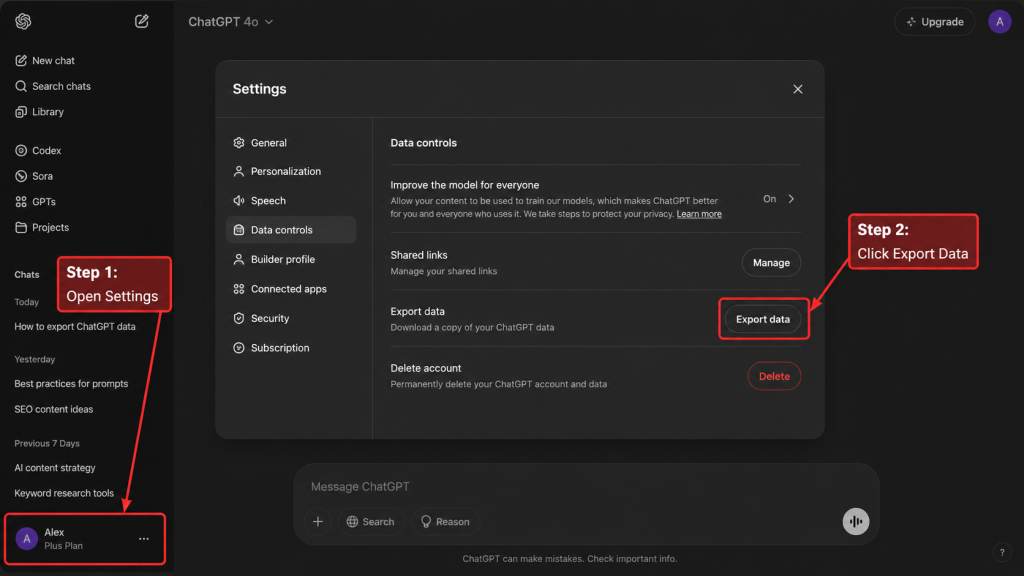Close the Settings dialog

click(797, 89)
